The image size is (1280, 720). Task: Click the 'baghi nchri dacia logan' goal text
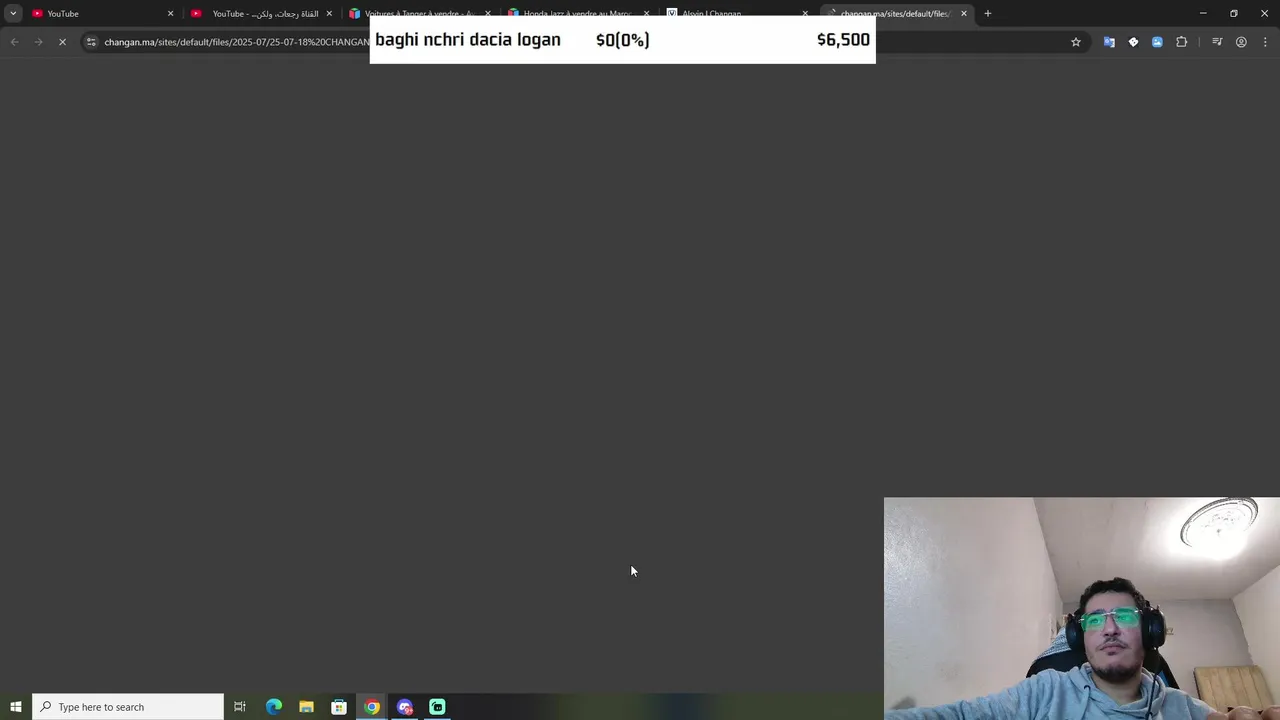pos(468,40)
